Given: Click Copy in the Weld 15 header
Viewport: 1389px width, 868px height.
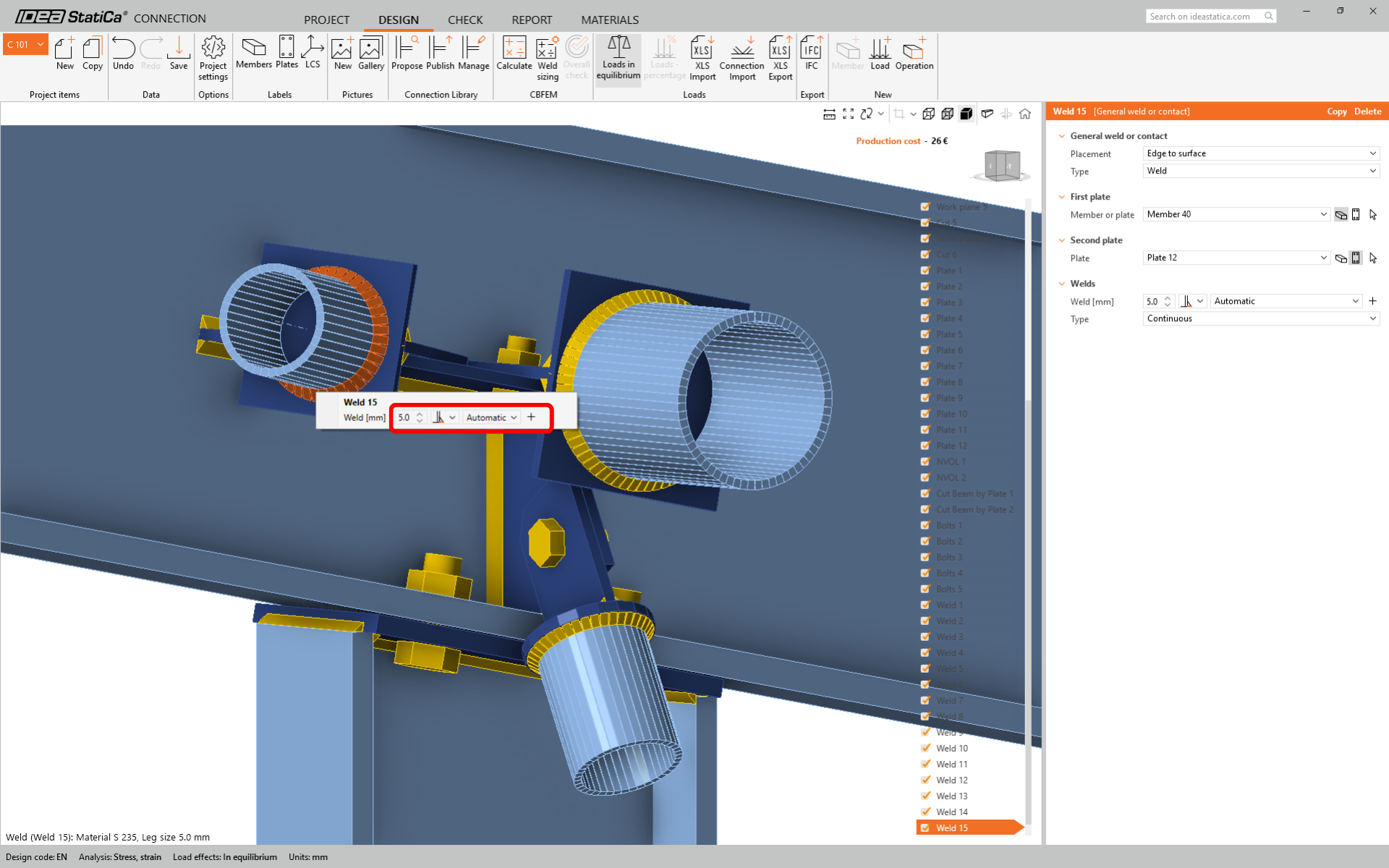Looking at the screenshot, I should [1336, 111].
